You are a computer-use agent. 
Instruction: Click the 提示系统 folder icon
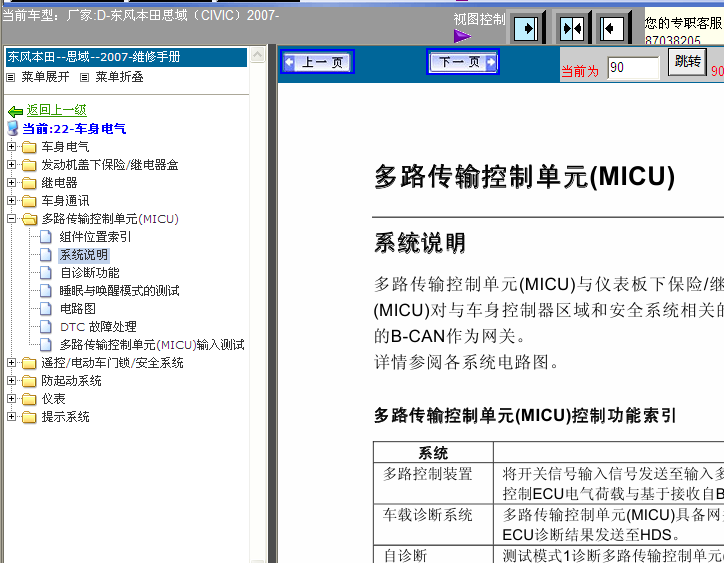tap(29, 417)
